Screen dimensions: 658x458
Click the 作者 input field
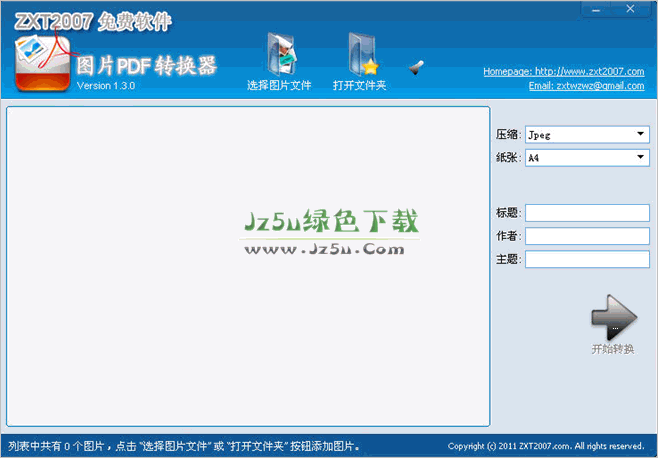(x=587, y=236)
